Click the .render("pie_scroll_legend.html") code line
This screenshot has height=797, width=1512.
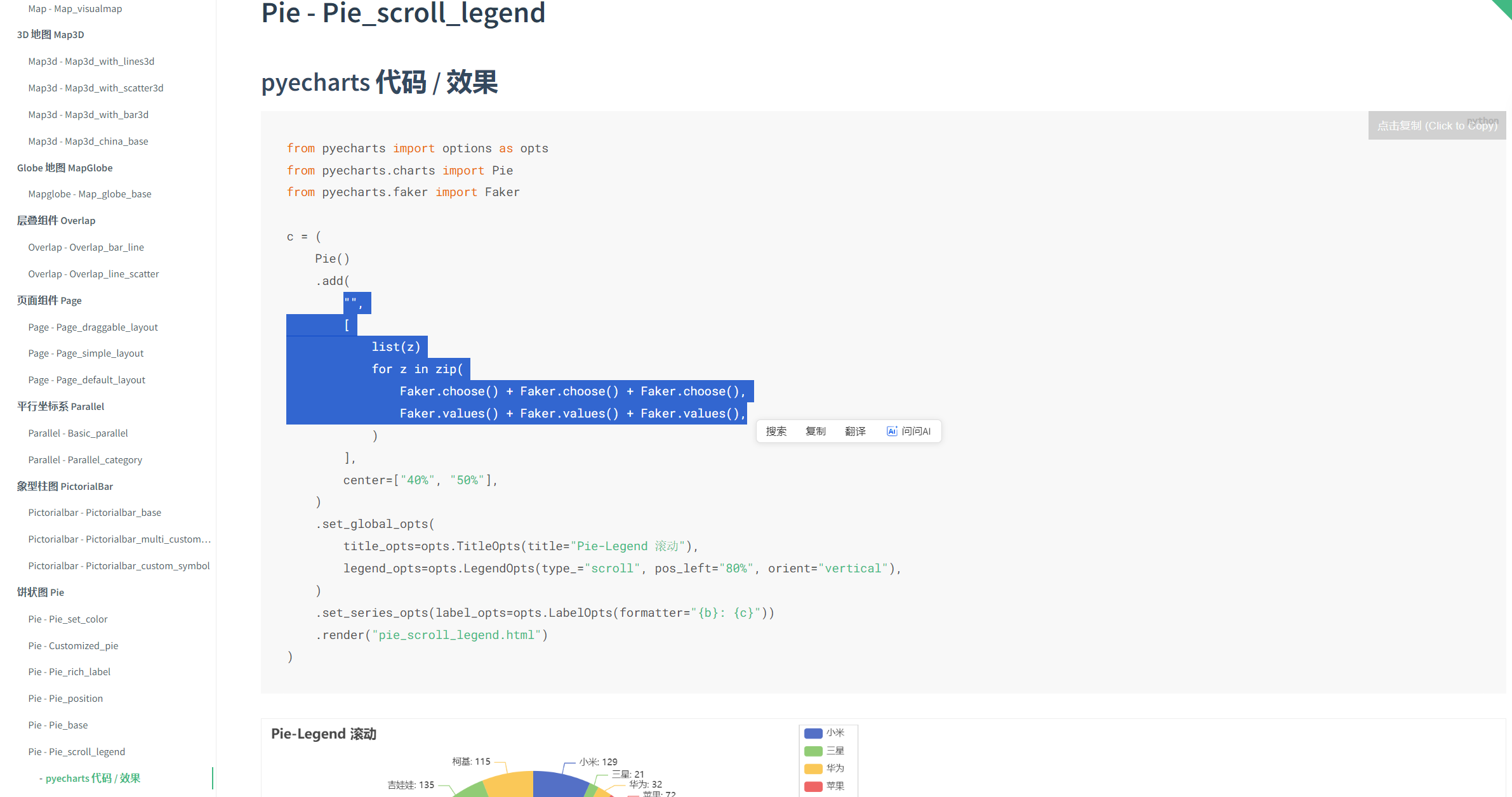click(432, 635)
